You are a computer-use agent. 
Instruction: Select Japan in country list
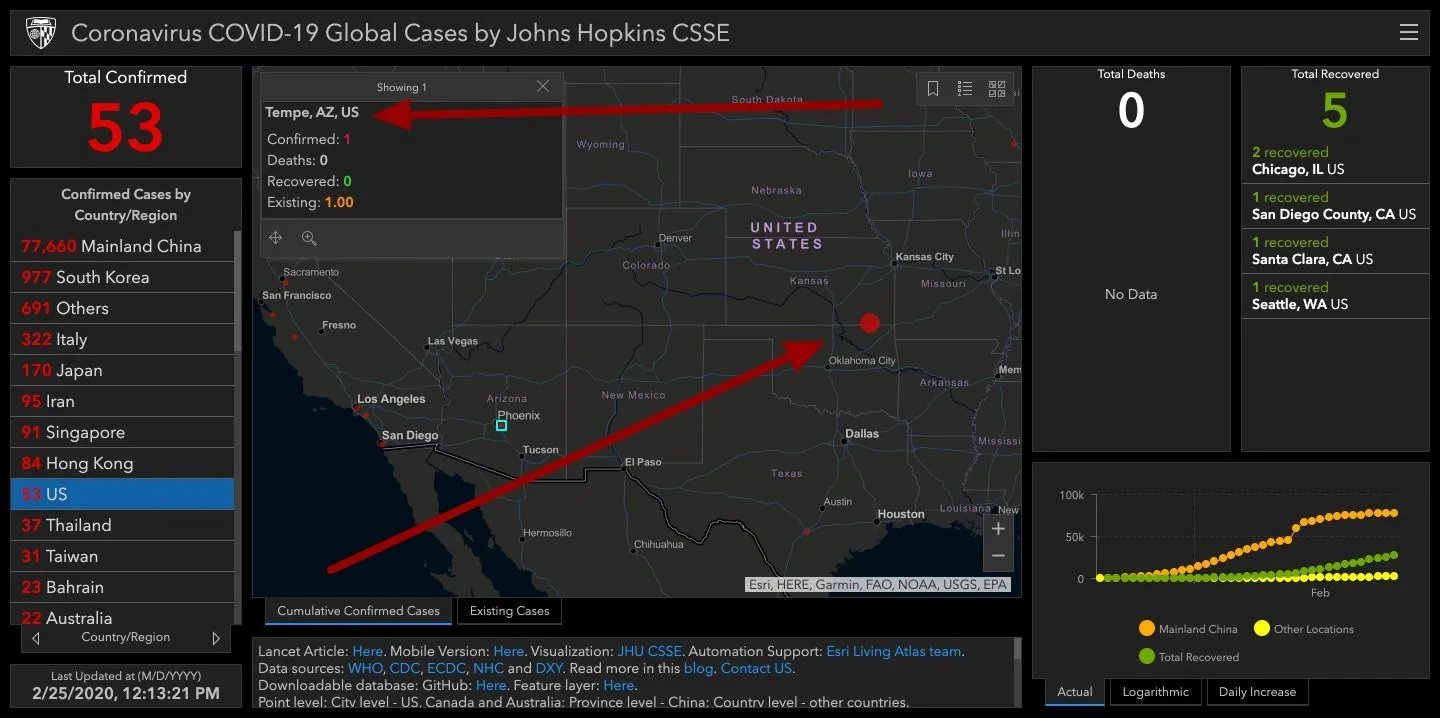coord(122,370)
